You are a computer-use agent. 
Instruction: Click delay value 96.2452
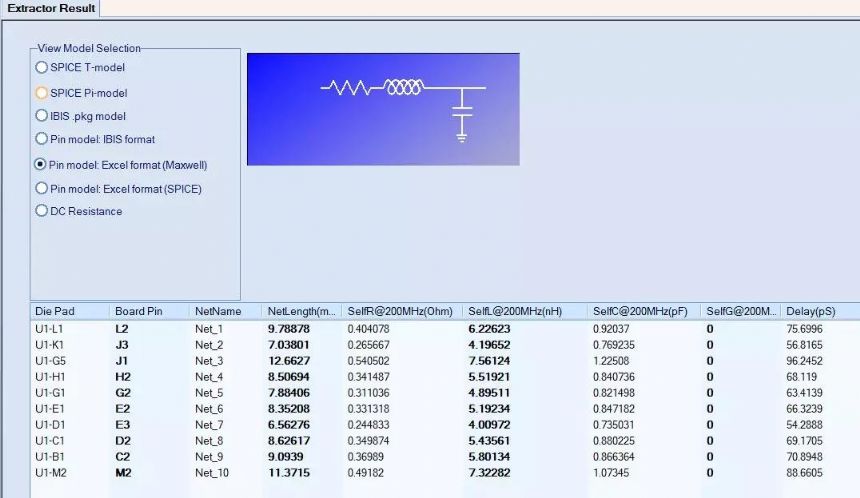click(804, 361)
